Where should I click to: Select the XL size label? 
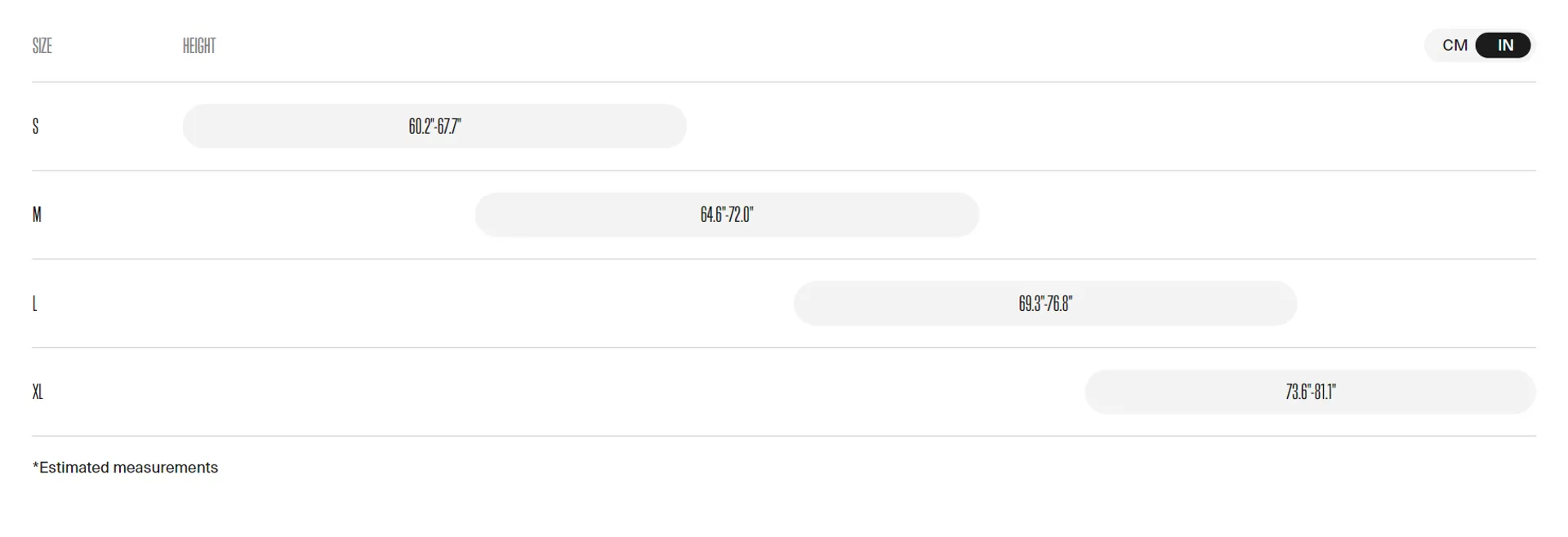click(38, 392)
